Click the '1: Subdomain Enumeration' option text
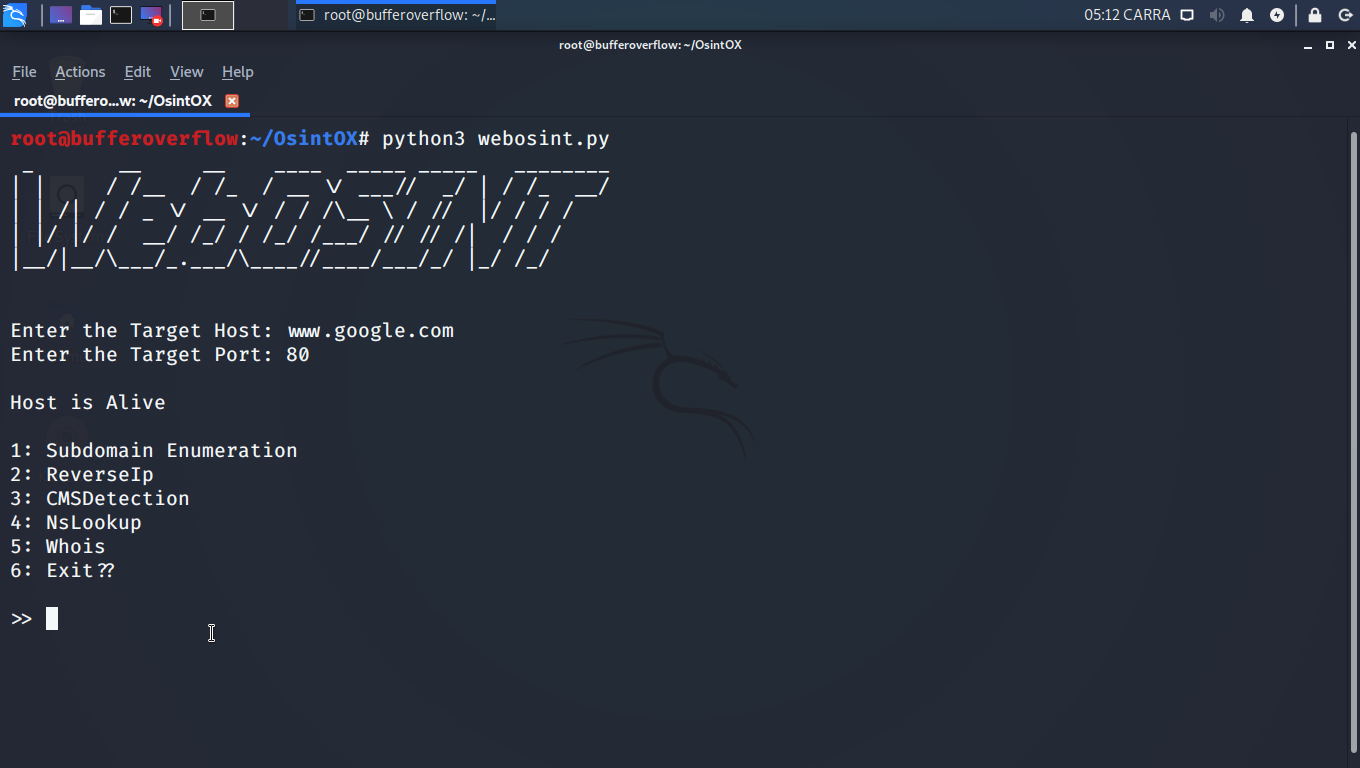1360x768 pixels. coord(154,451)
